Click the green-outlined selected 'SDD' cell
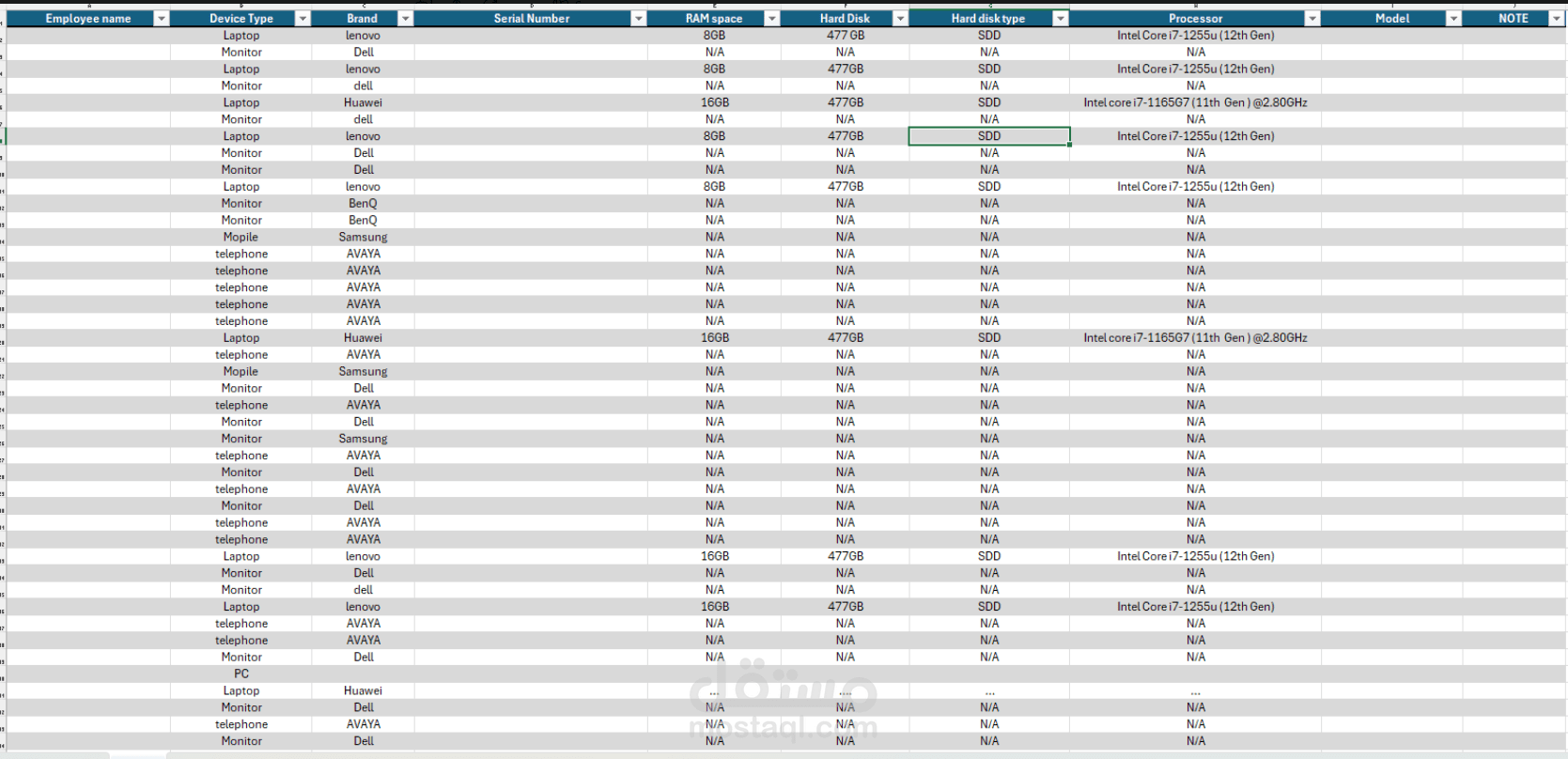Viewport: 1568px width, 759px height. click(989, 136)
